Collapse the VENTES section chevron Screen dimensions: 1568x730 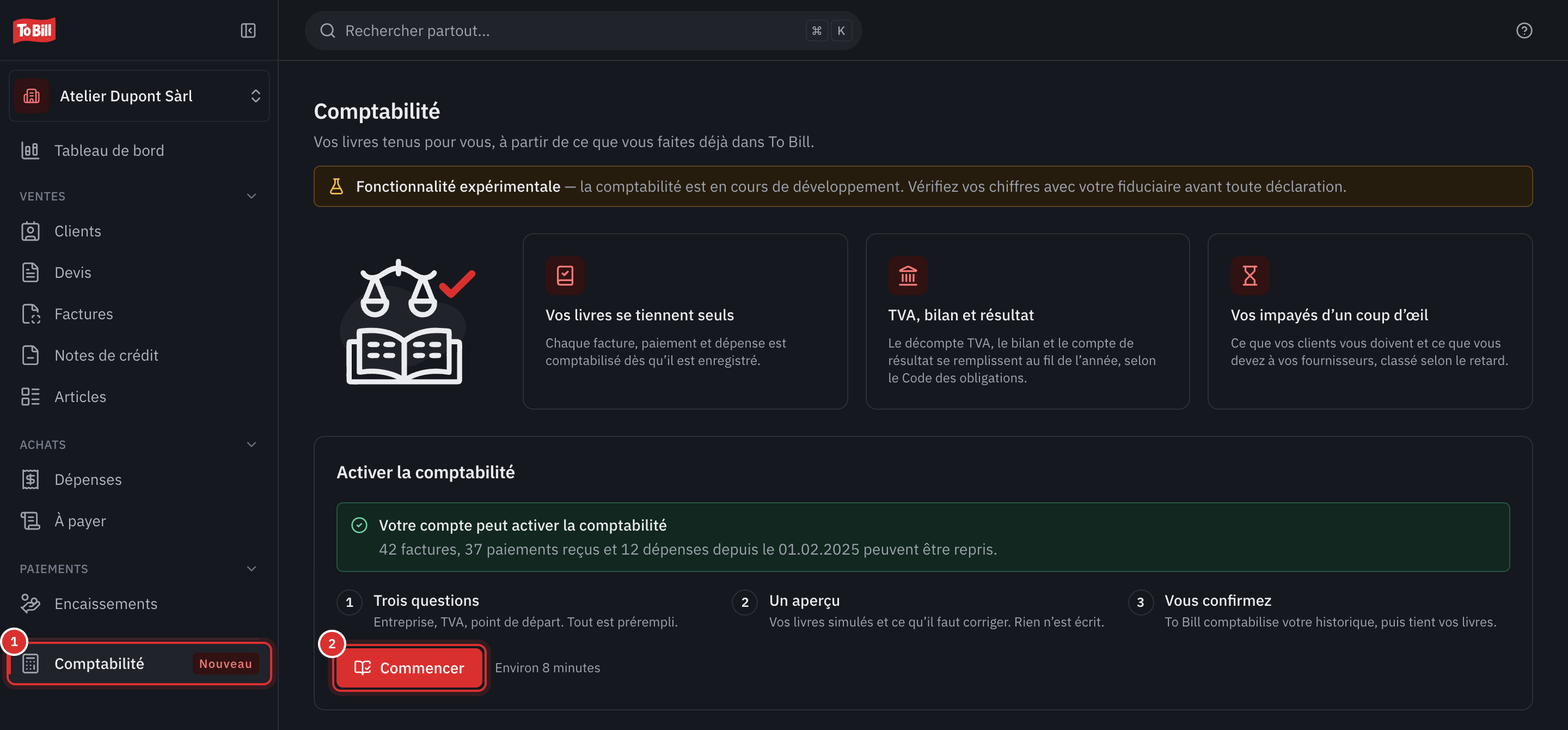click(252, 196)
